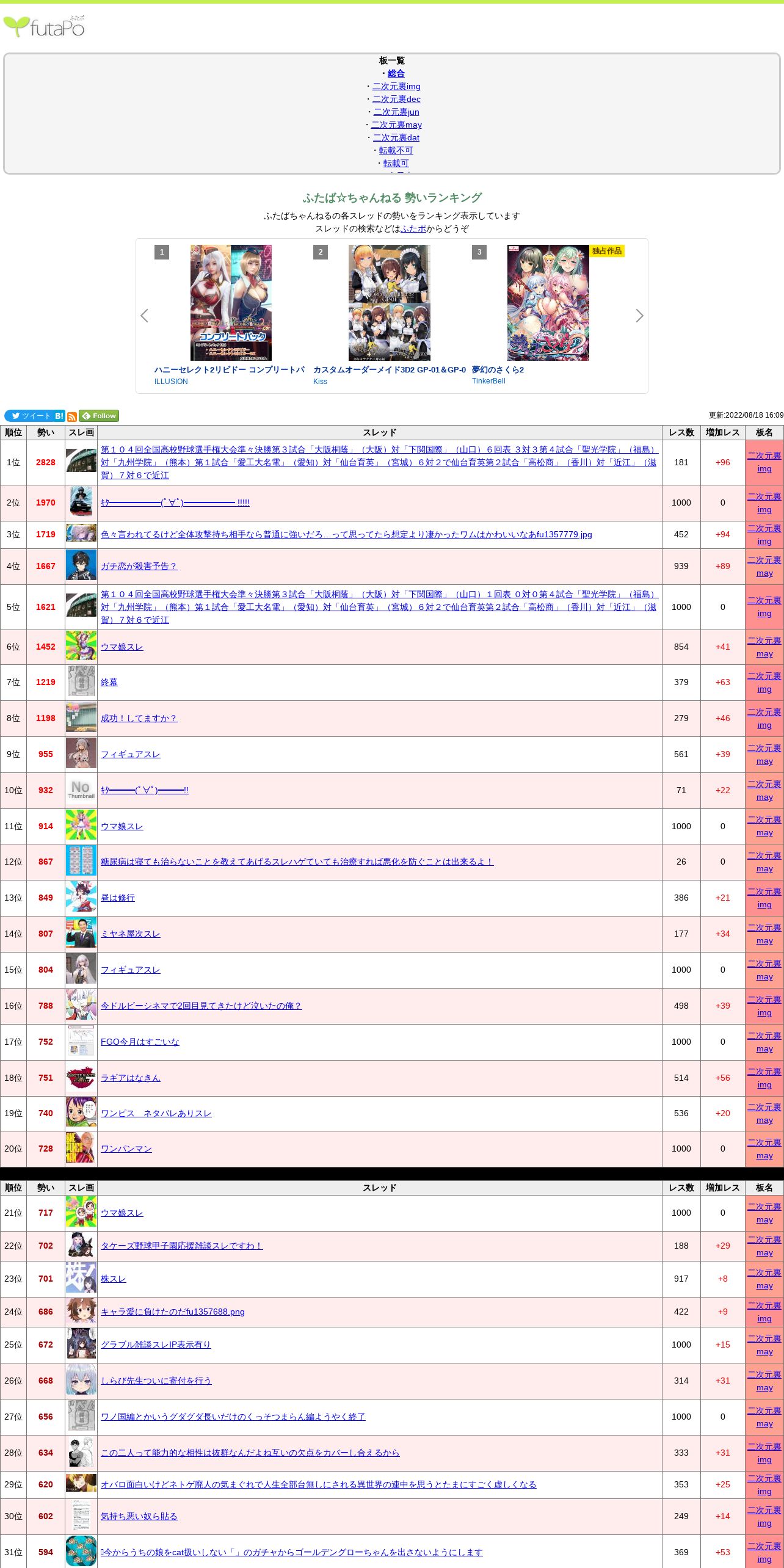This screenshot has height=1568, width=784.
Task: Open rank 2 thread thumbnail
Action: pos(81,502)
